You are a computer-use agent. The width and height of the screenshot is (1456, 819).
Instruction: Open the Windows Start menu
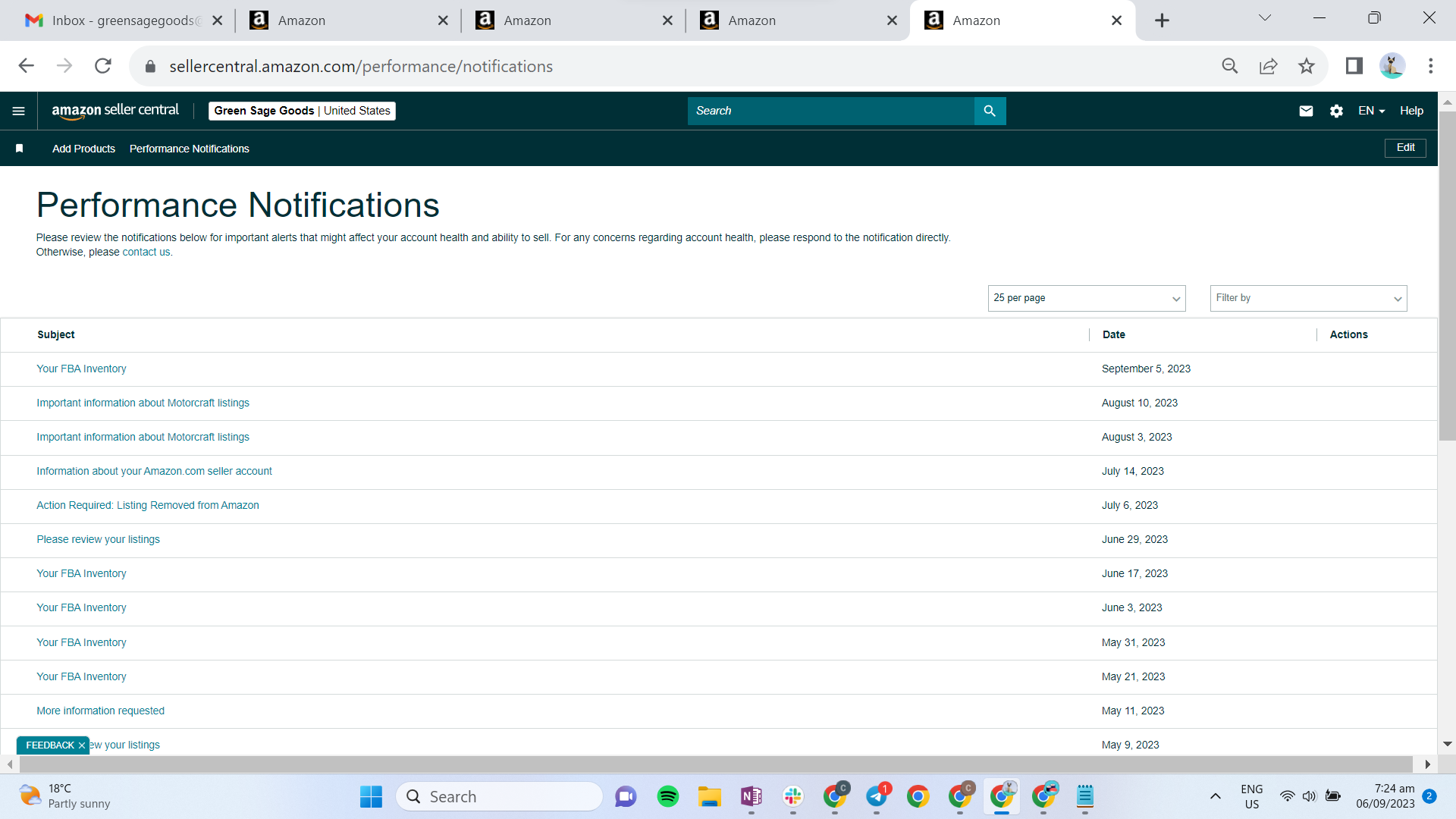pos(371,796)
